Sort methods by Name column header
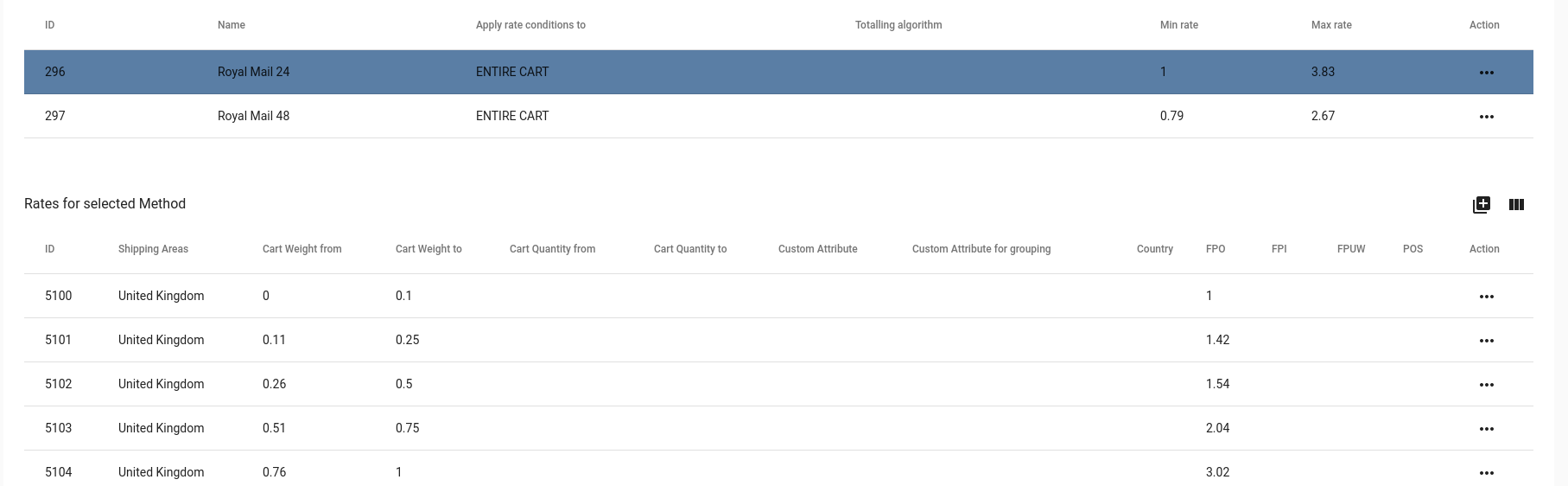Screen dimensions: 1568x486 coord(232,25)
